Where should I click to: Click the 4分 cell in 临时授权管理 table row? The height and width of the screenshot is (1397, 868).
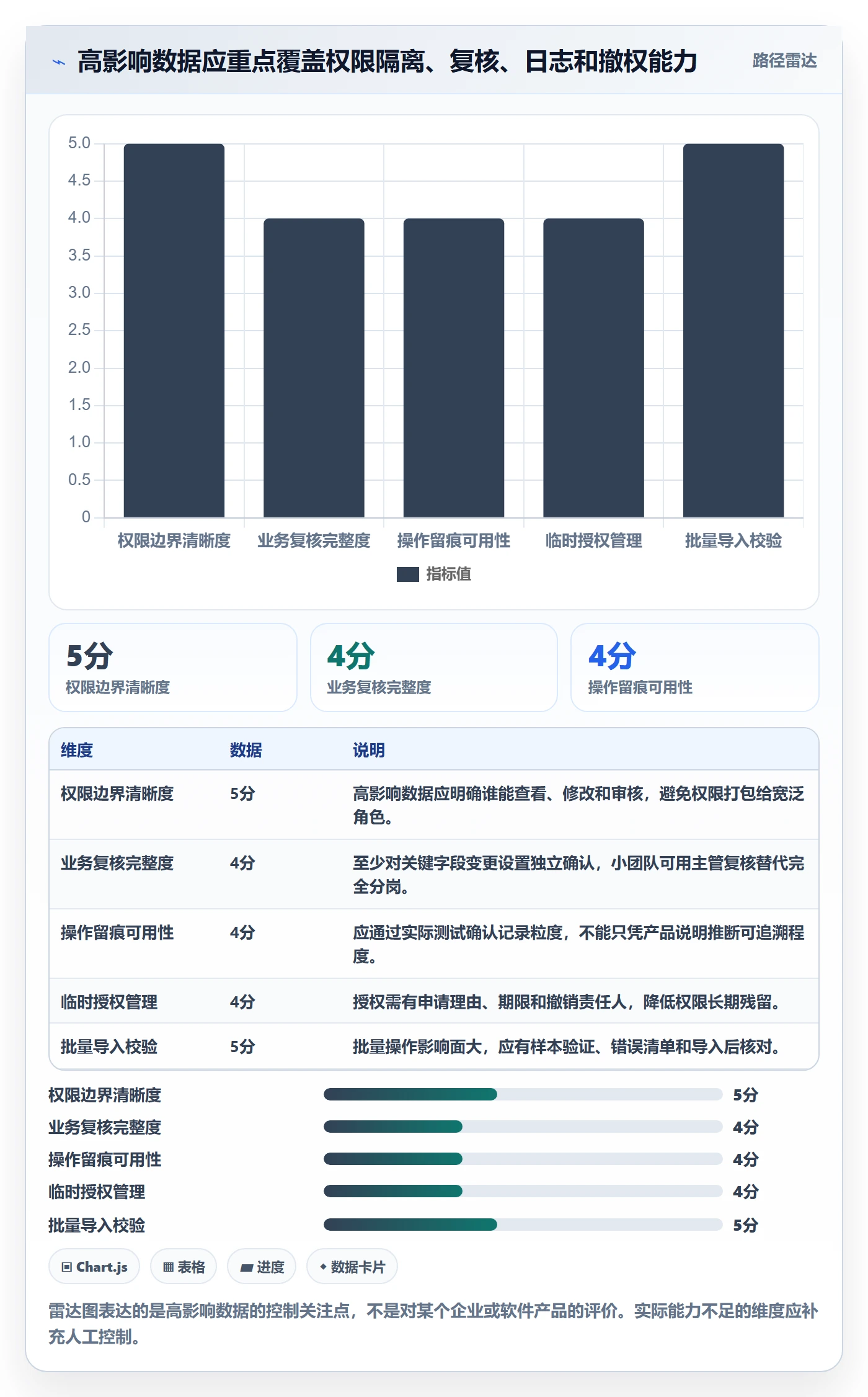[x=242, y=1002]
